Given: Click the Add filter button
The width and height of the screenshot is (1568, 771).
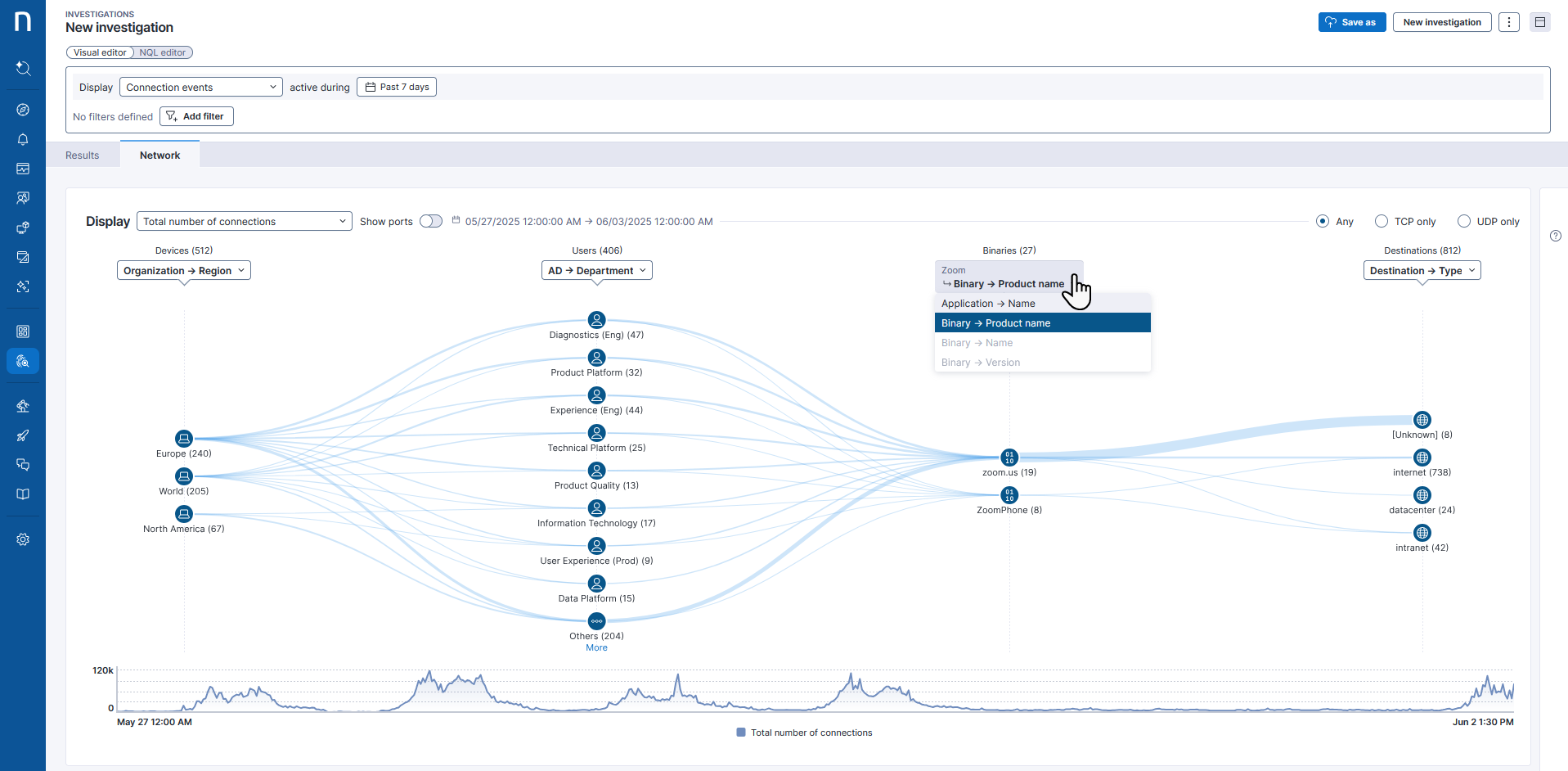Looking at the screenshot, I should point(196,116).
